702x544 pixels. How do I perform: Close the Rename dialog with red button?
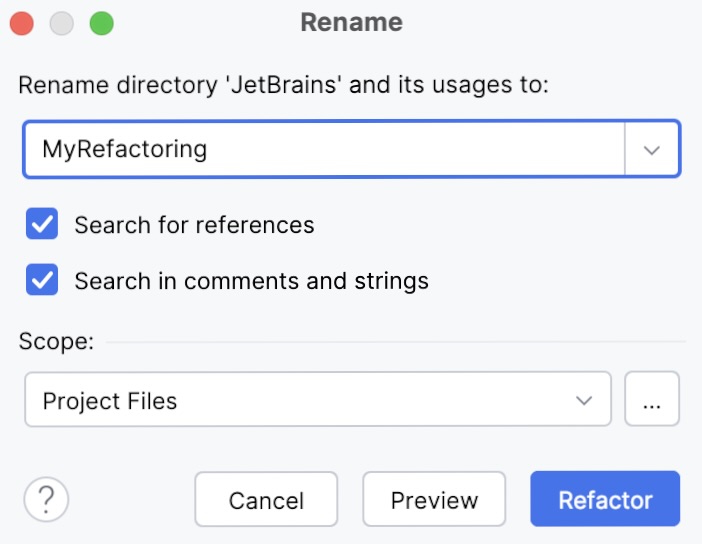21,23
